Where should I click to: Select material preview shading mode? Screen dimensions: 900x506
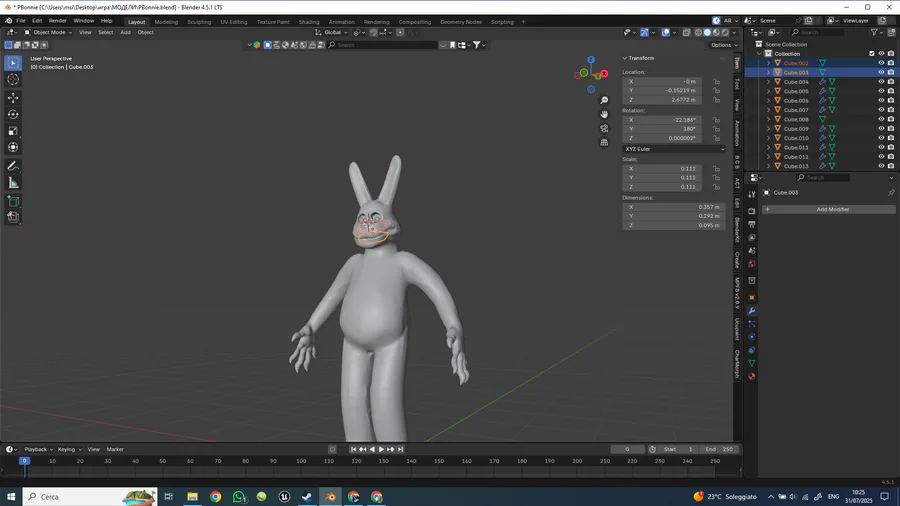point(716,33)
